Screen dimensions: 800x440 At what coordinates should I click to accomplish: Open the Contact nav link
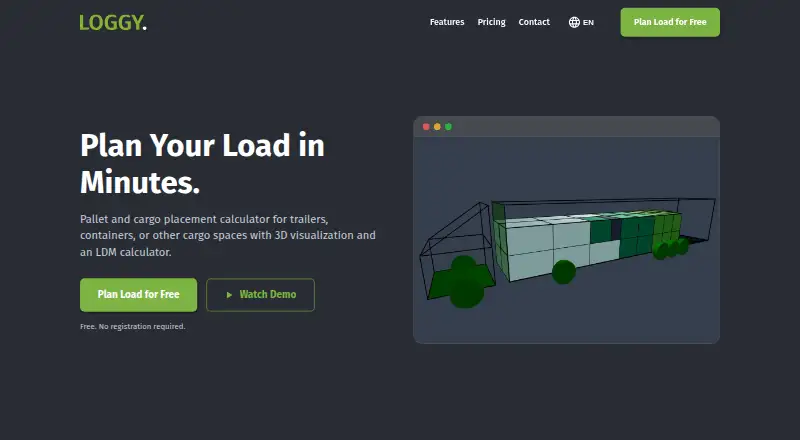(534, 22)
